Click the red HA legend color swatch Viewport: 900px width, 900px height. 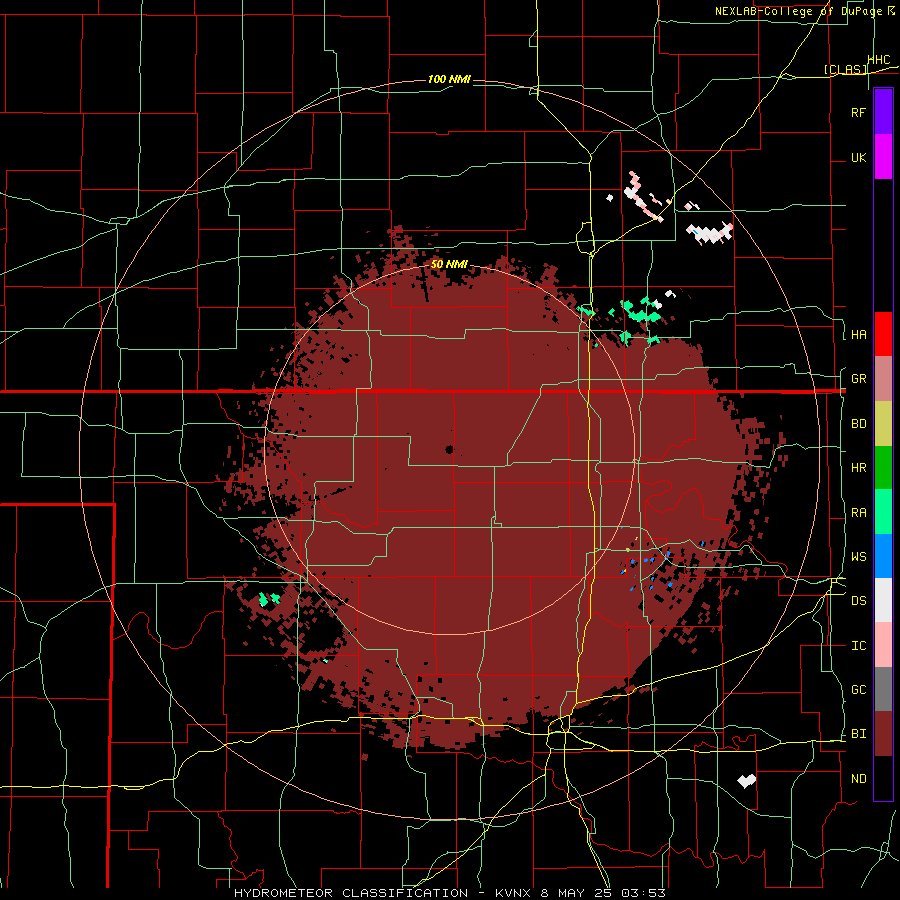tap(883, 334)
